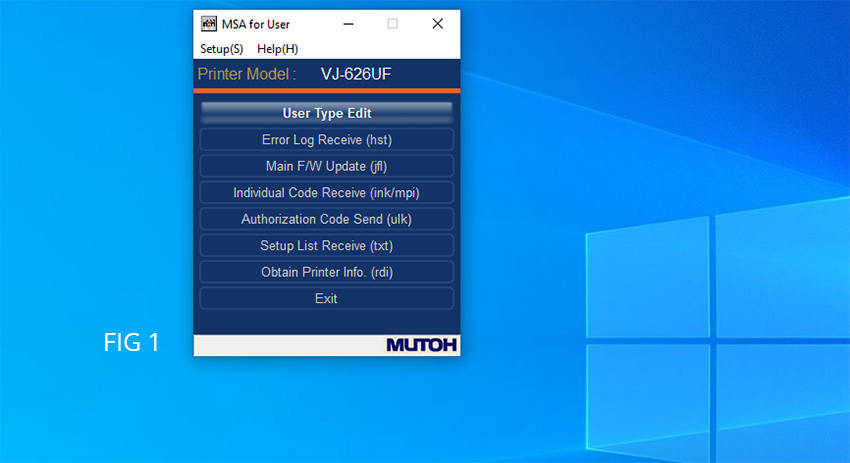The image size is (850, 463).
Task: Choose Individual Code Receive (ink/mpi)
Action: [x=326, y=193]
